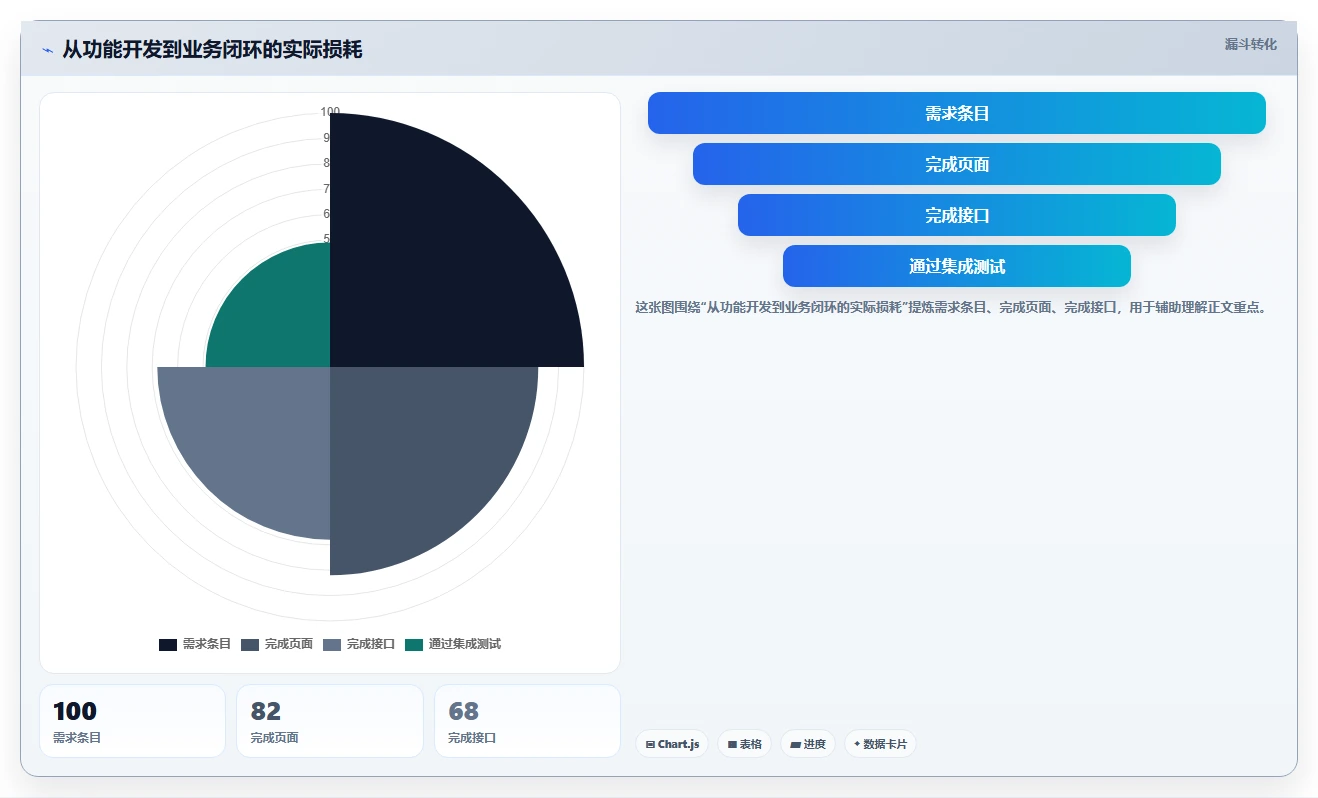
Task: Select the 通过集成测试 funnel bar
Action: [956, 266]
